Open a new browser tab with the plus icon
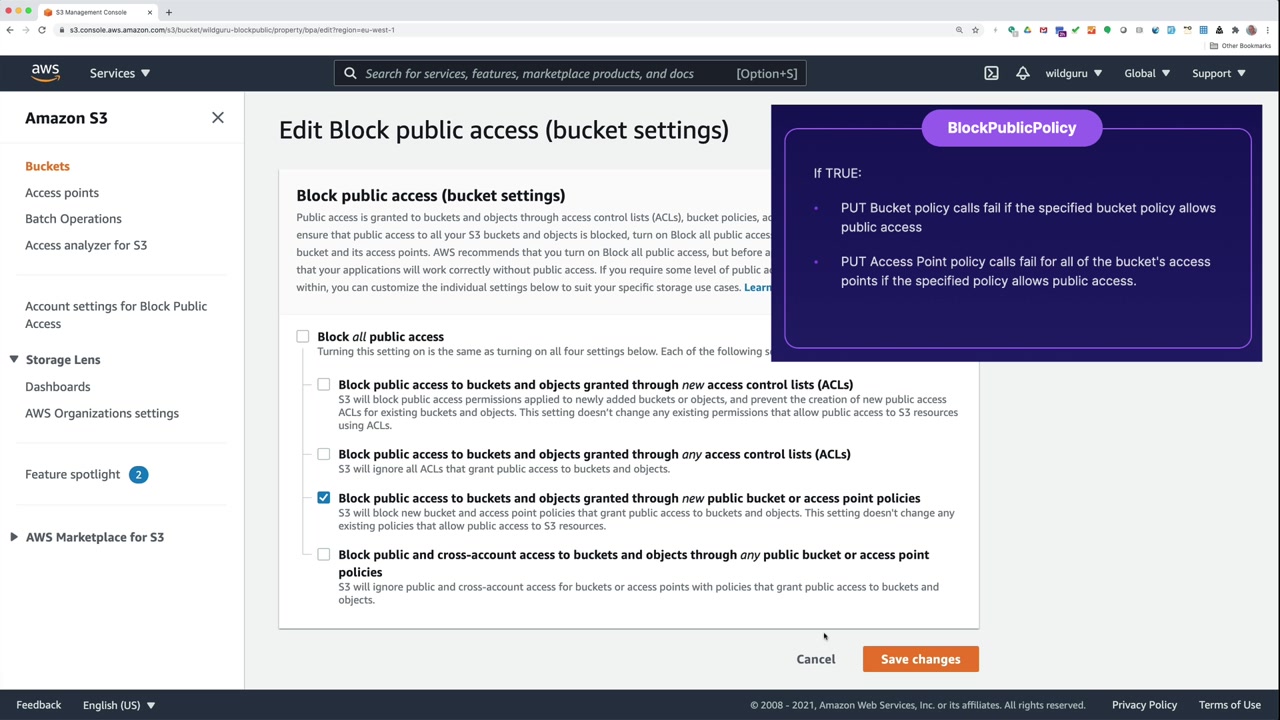Viewport: 1280px width, 720px height. (x=168, y=12)
